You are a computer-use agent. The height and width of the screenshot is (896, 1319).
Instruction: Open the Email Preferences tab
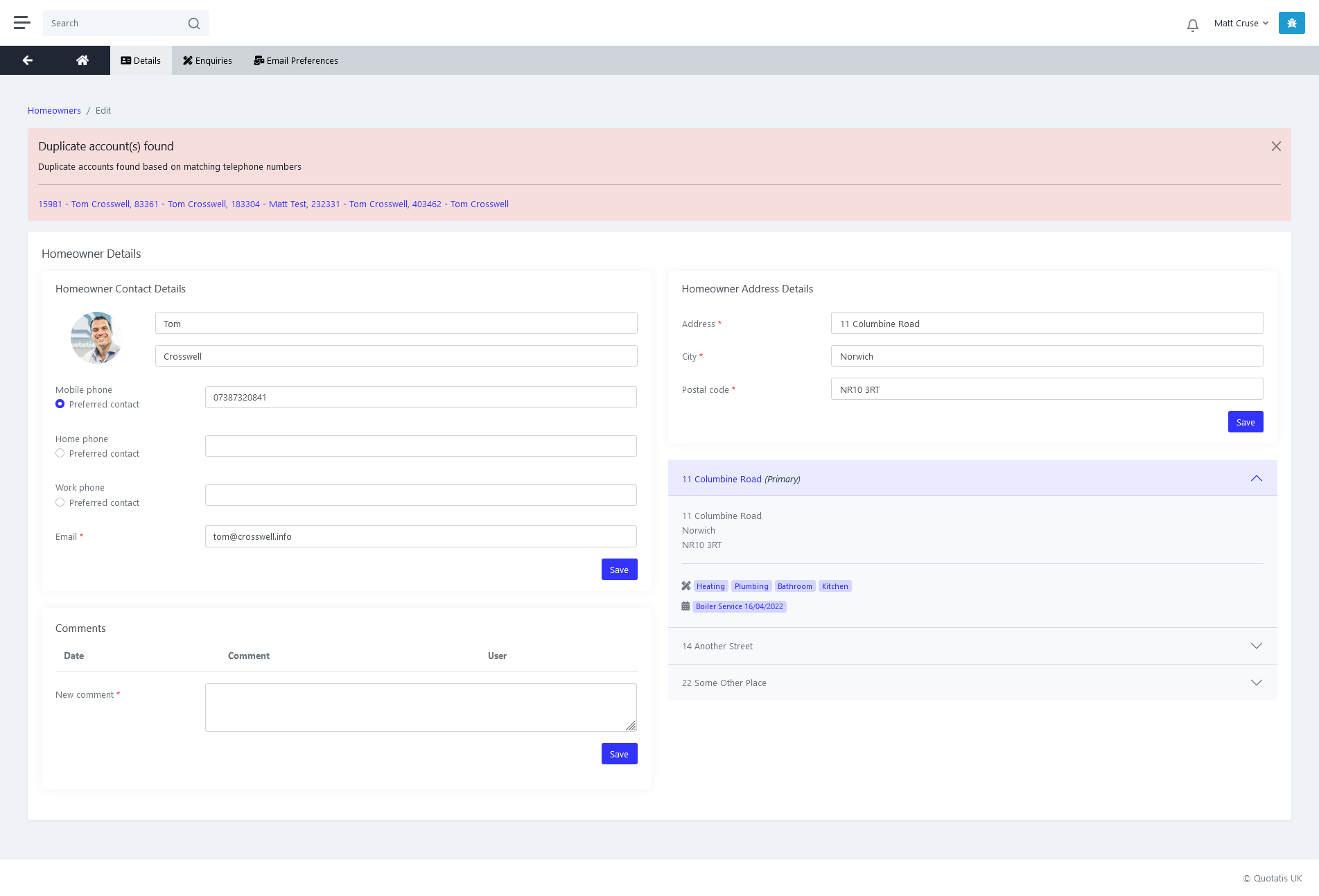pyautogui.click(x=296, y=60)
